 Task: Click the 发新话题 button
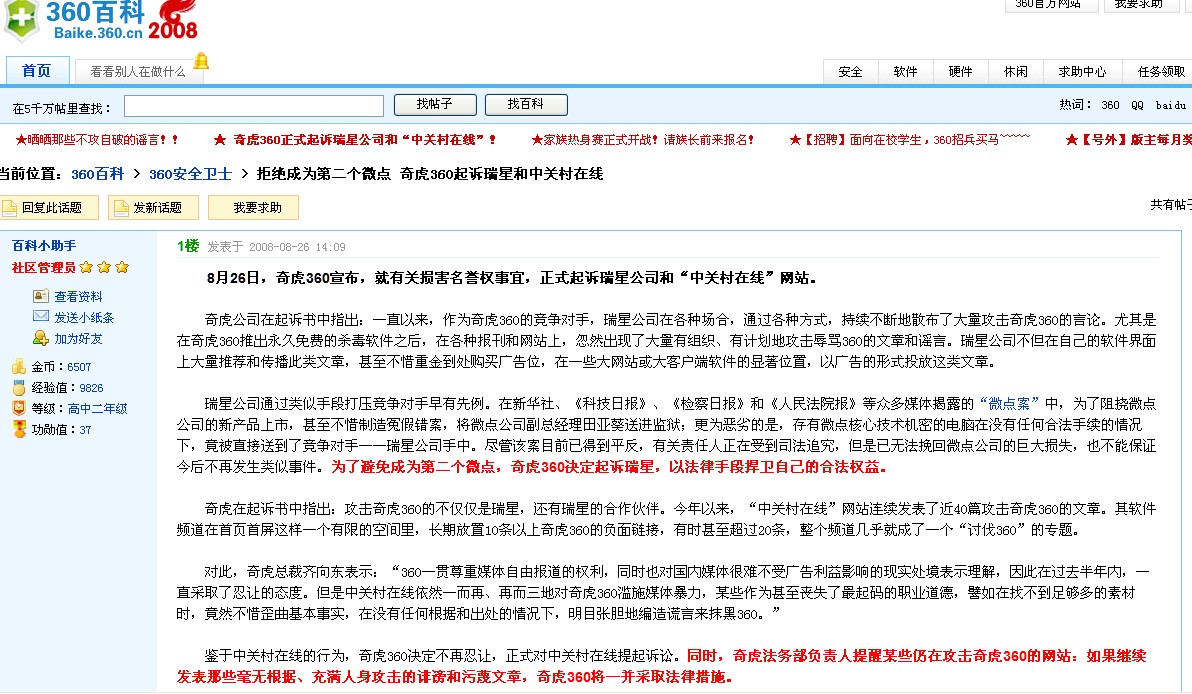(154, 208)
